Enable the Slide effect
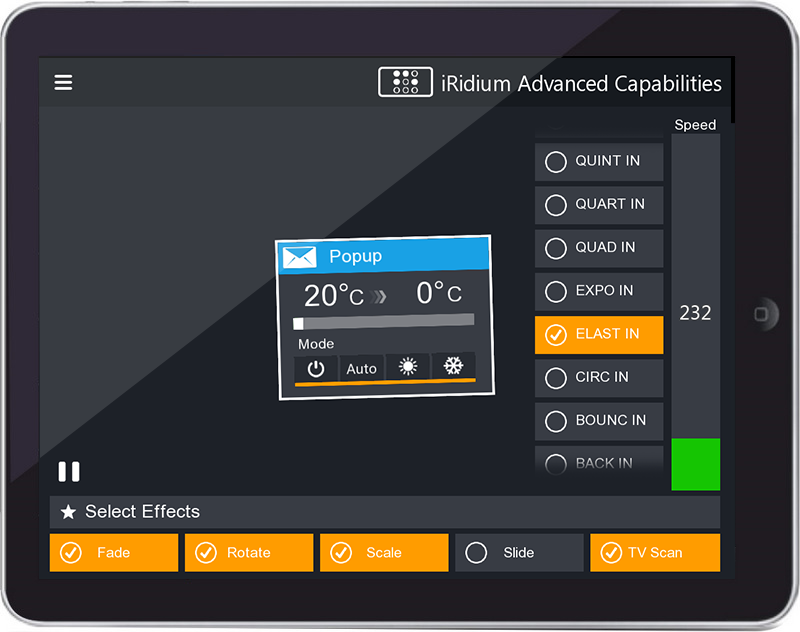 point(519,552)
